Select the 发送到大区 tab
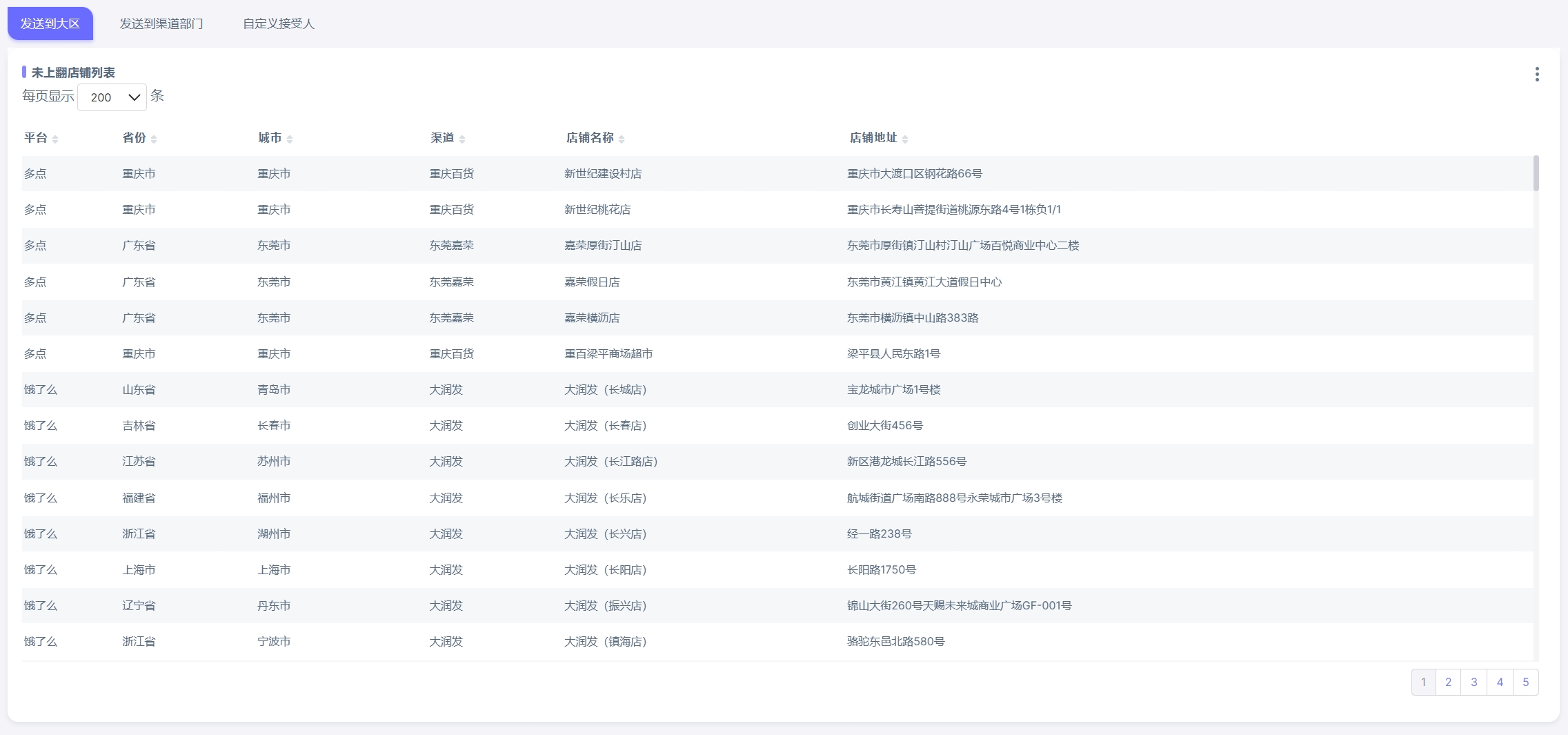1568x735 pixels. 50,24
